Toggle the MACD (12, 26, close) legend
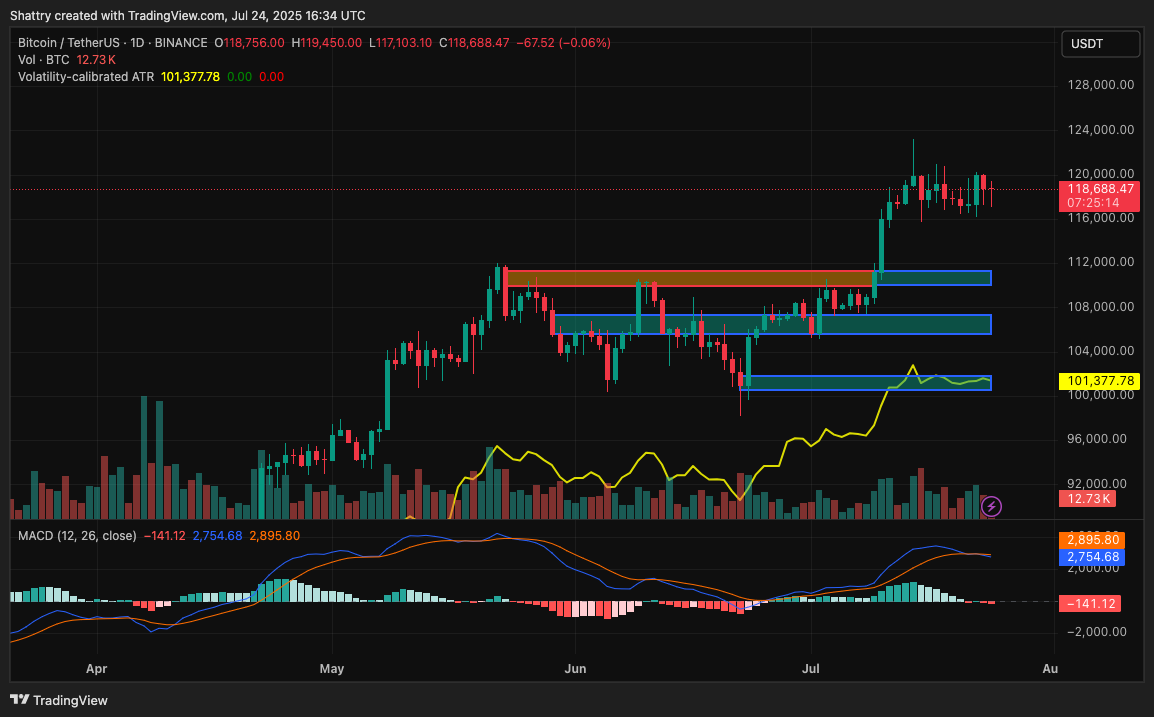The width and height of the screenshot is (1154, 717). point(75,535)
